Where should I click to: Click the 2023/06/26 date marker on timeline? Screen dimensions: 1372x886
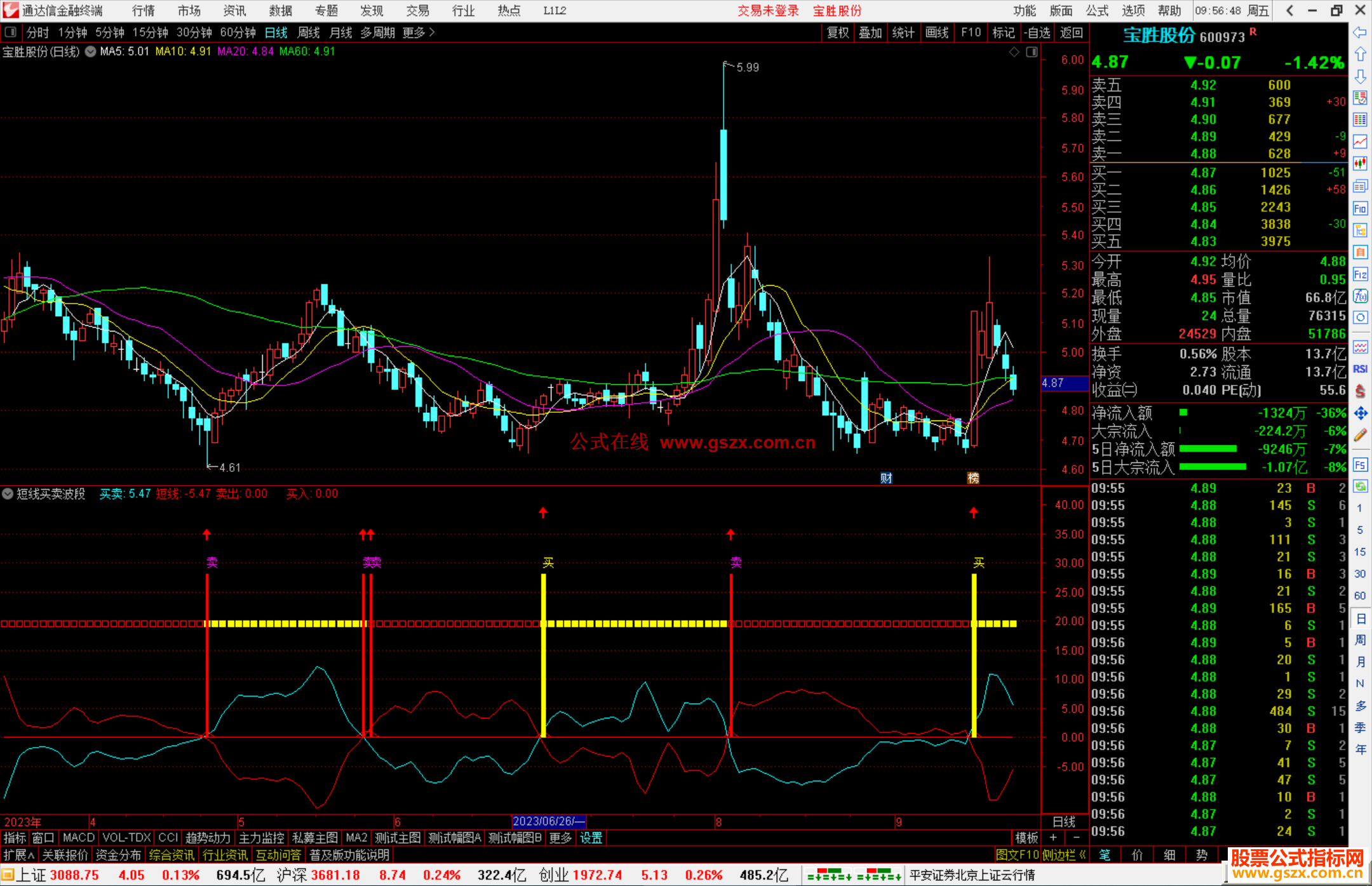(549, 821)
